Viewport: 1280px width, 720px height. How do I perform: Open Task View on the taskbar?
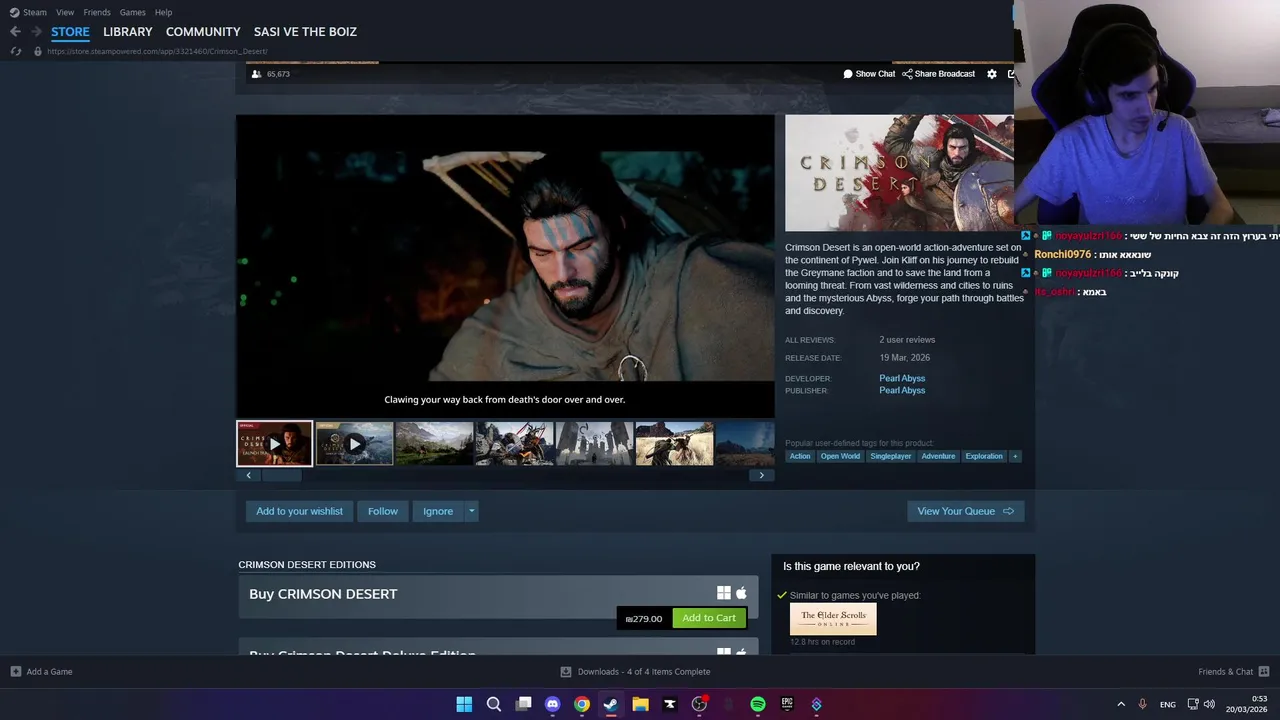(523, 704)
